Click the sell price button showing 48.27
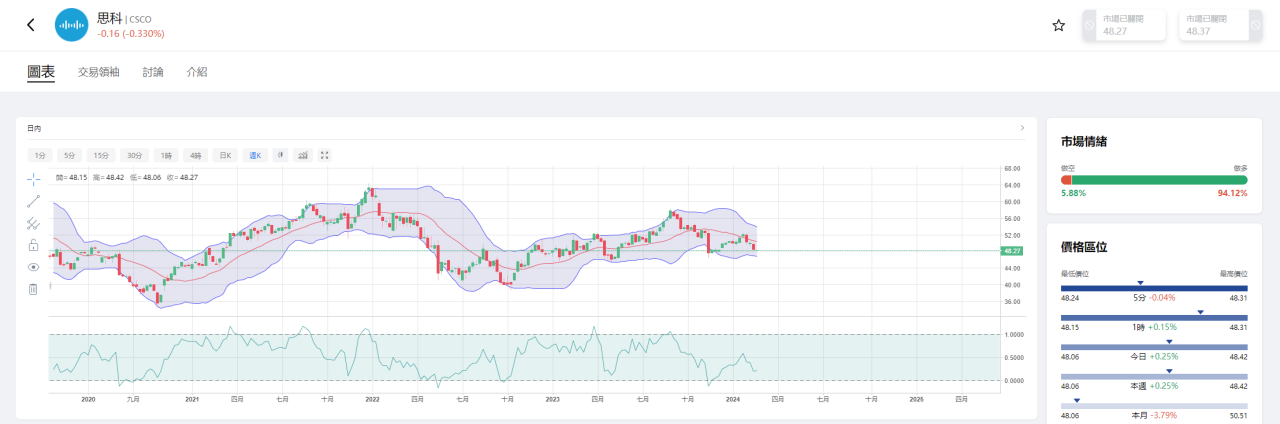This screenshot has height=424, width=1280. [x=1125, y=25]
